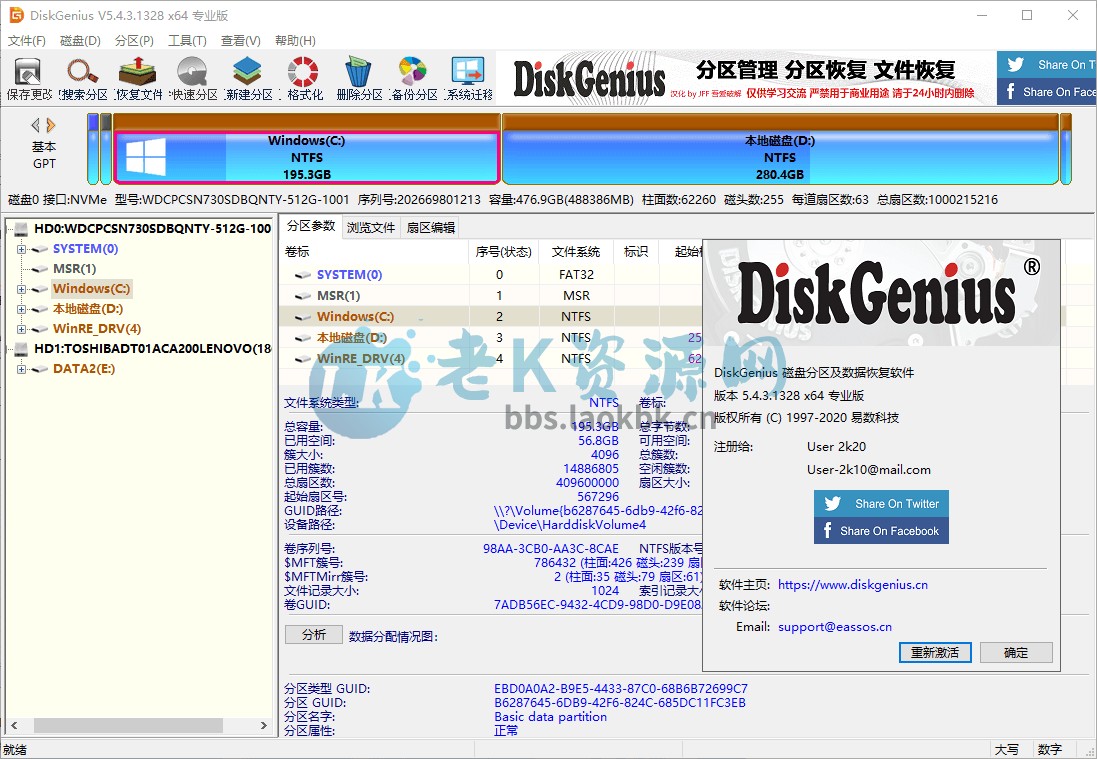Expand the 本地磁盘(D:) tree node
Viewport: 1097px width, 759px height.
[x=21, y=309]
